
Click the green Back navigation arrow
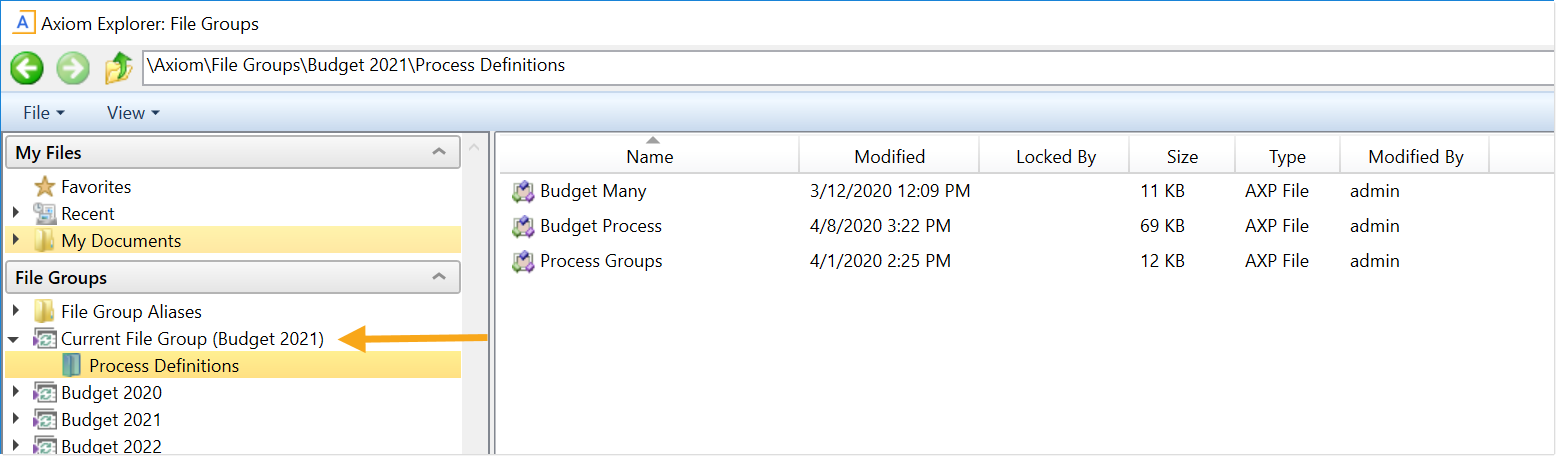coord(27,68)
